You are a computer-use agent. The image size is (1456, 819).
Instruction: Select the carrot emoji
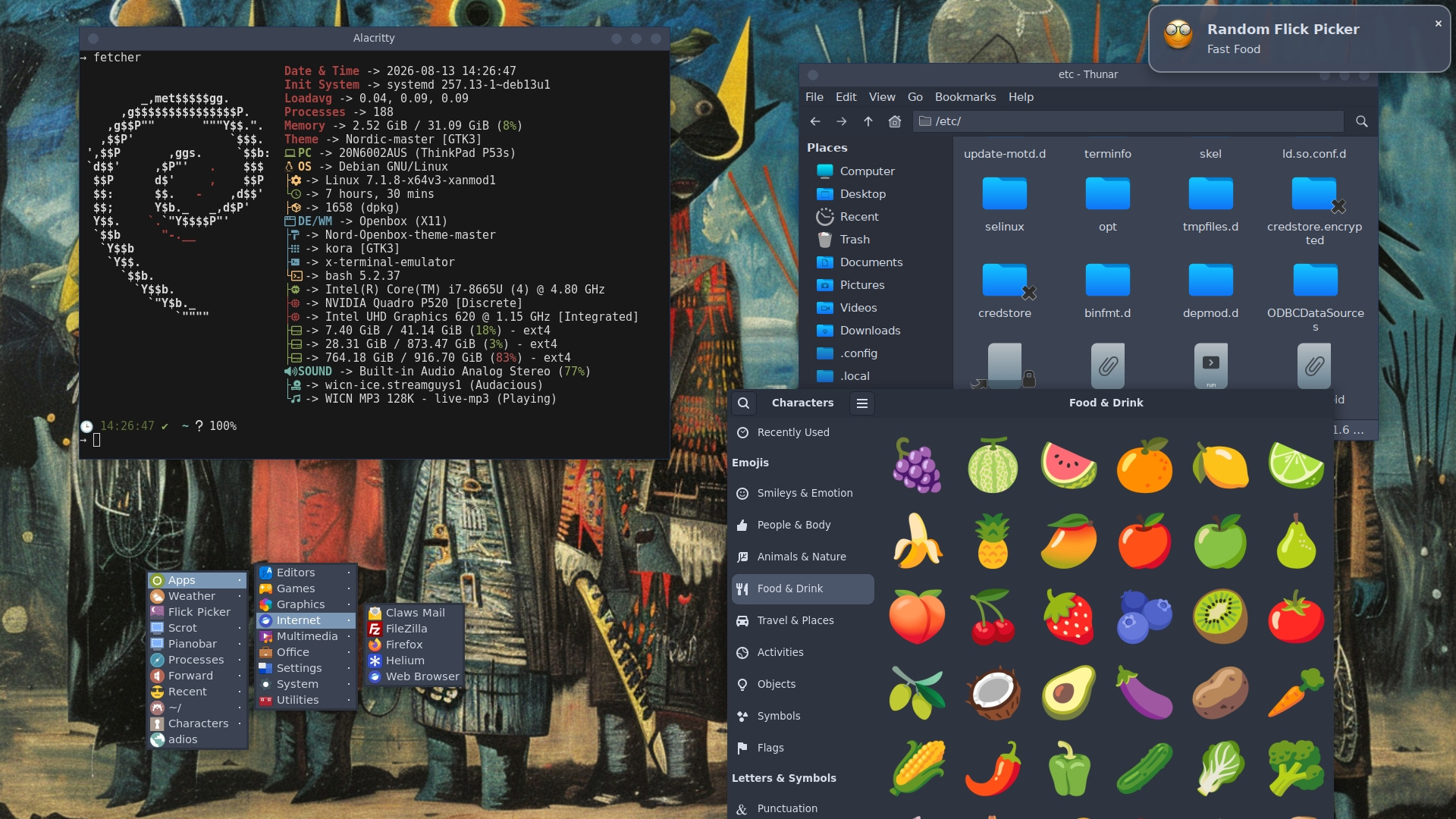point(1296,693)
